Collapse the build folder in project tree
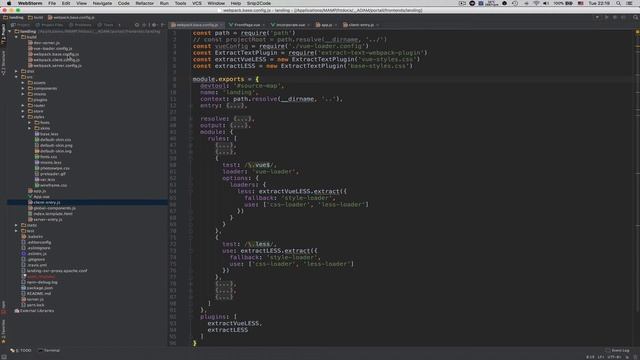Screen dimensions: 640x360 pos(16,37)
